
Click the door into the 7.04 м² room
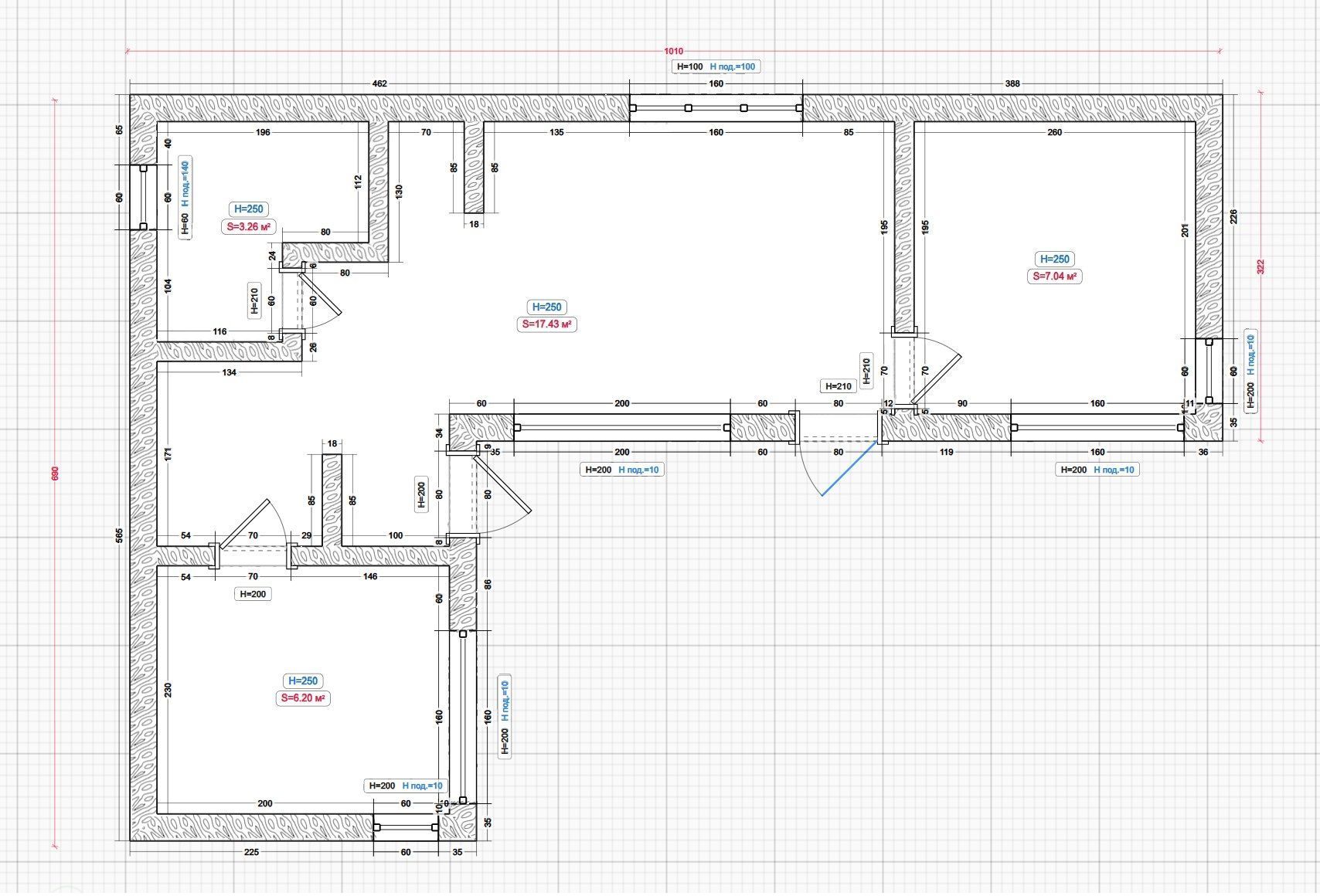click(936, 378)
